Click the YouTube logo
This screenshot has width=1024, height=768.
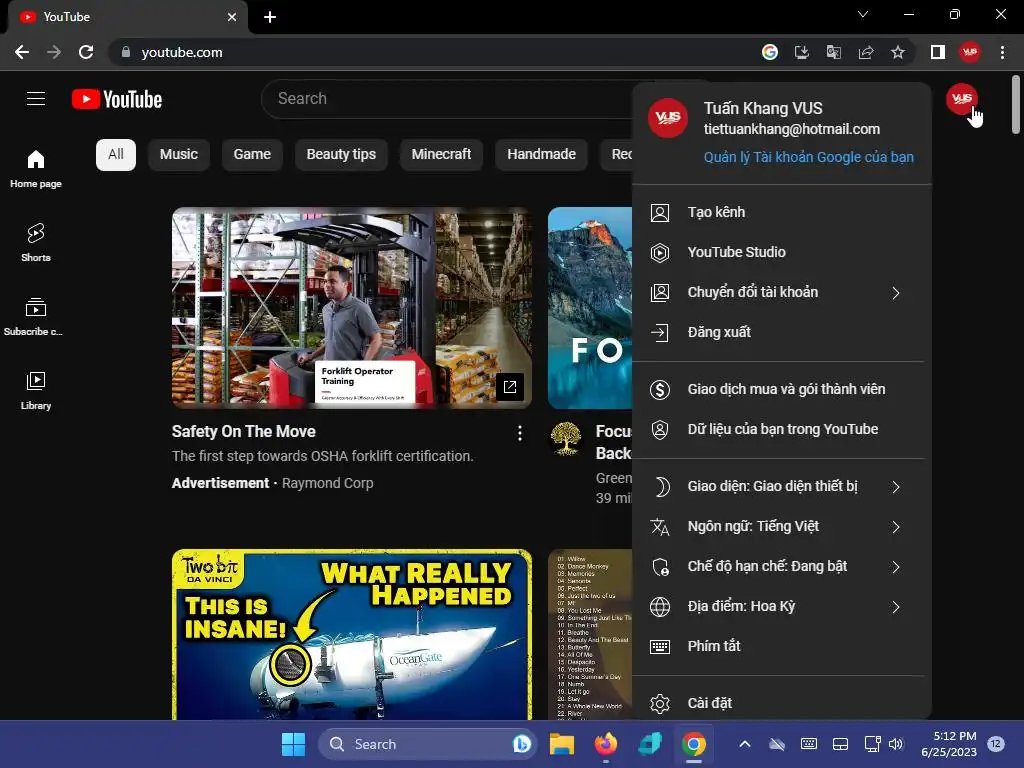117,99
